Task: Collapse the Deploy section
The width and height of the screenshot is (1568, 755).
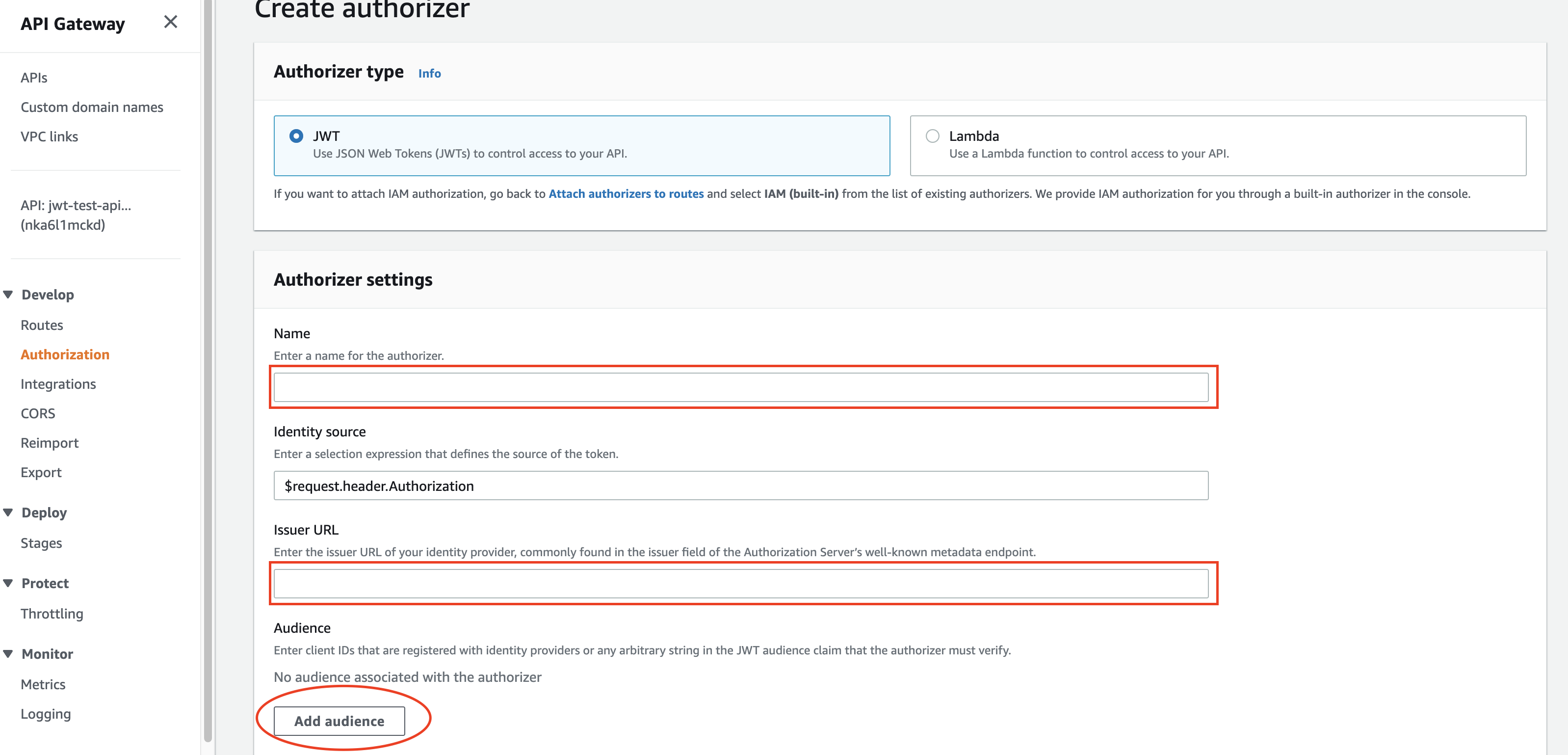Action: click(x=8, y=512)
